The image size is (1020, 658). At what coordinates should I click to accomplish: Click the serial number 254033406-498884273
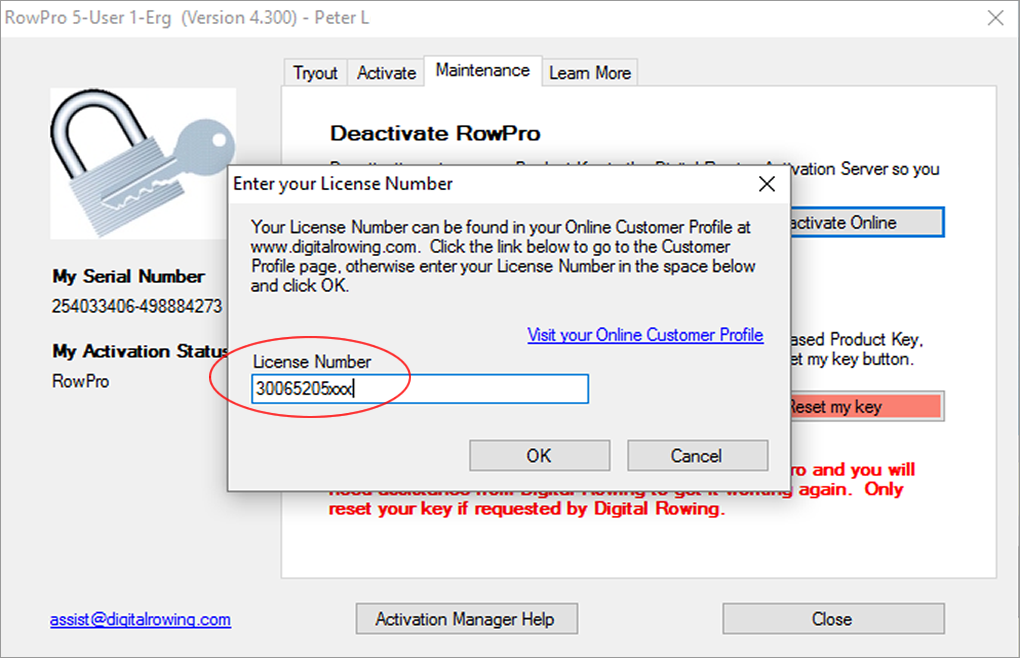tap(137, 306)
